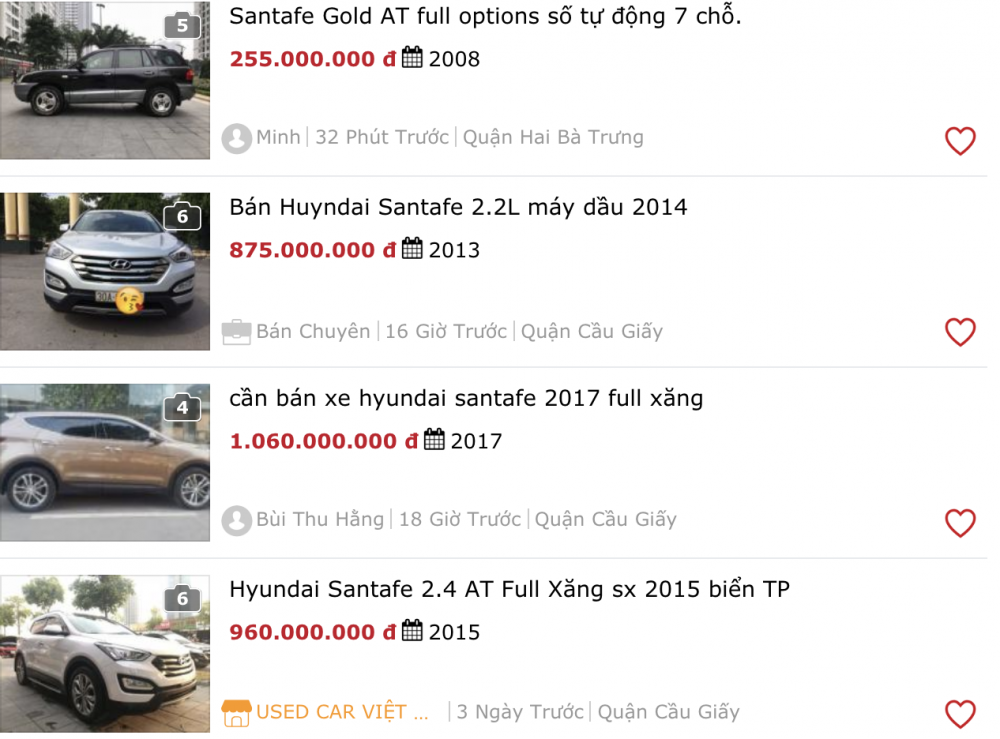The height and width of the screenshot is (739, 1000).
Task: Click camera badge showing 4 photos
Action: click(181, 407)
